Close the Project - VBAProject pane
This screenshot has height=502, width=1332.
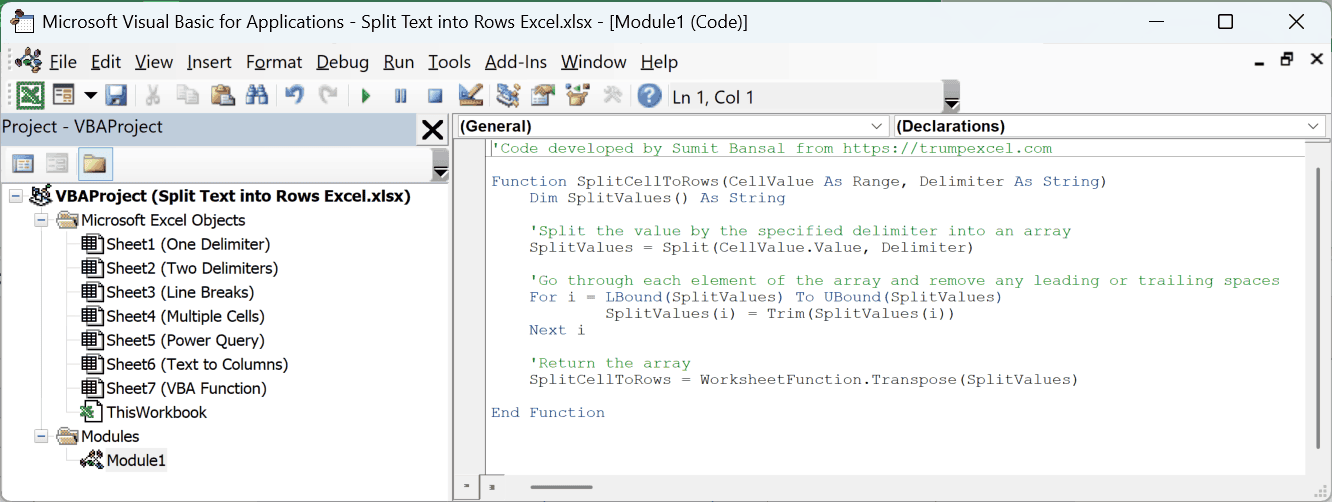[x=432, y=129]
